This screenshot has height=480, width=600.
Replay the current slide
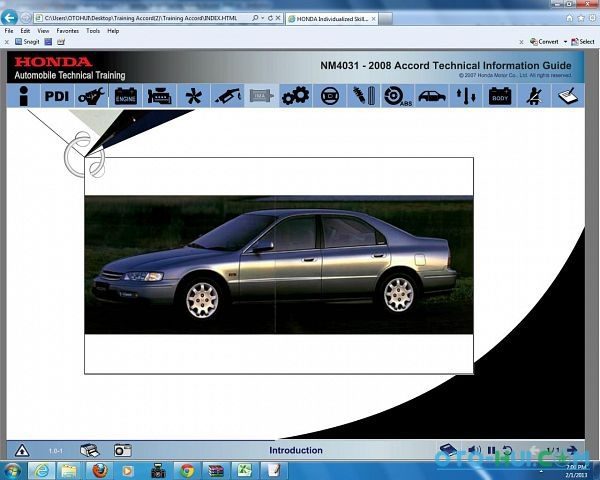point(507,451)
